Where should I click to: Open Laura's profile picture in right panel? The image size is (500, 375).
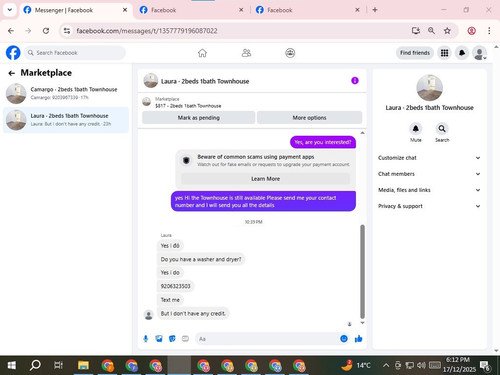point(429,88)
